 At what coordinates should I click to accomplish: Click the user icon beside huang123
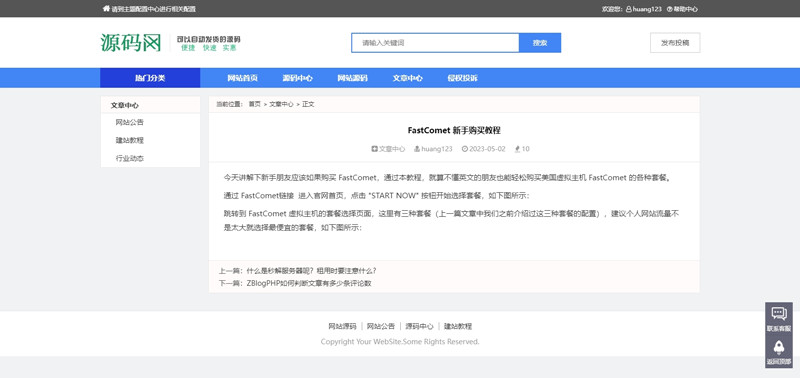click(629, 9)
